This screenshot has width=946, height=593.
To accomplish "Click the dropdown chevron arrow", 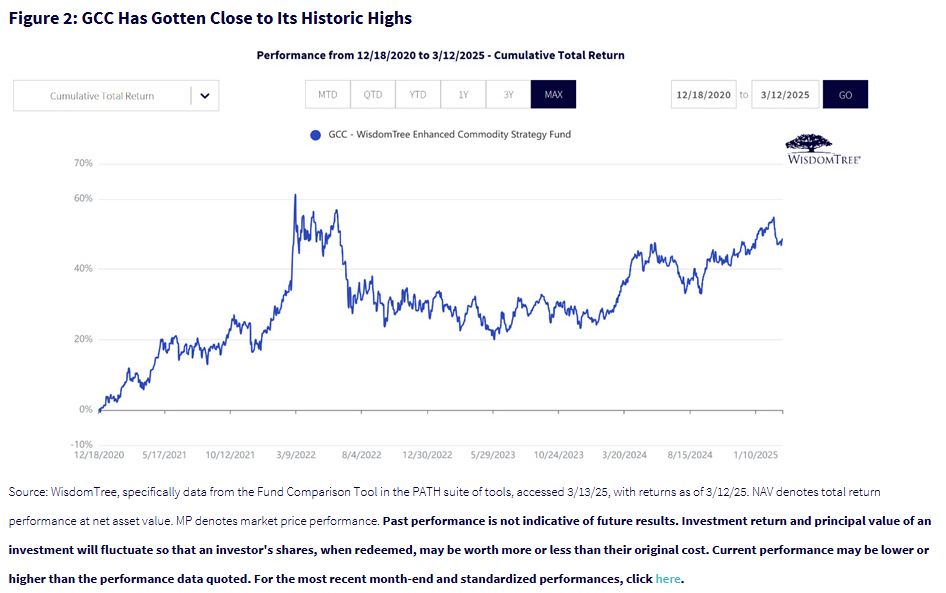I will (204, 94).
